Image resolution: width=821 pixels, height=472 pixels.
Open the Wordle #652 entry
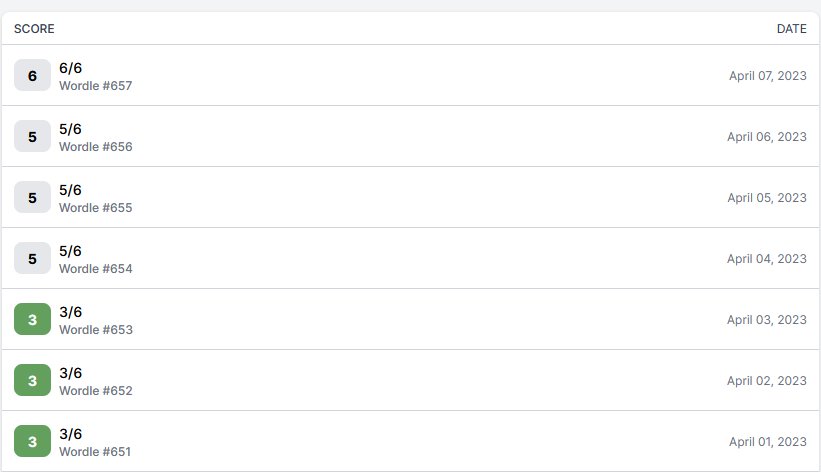(x=410, y=380)
